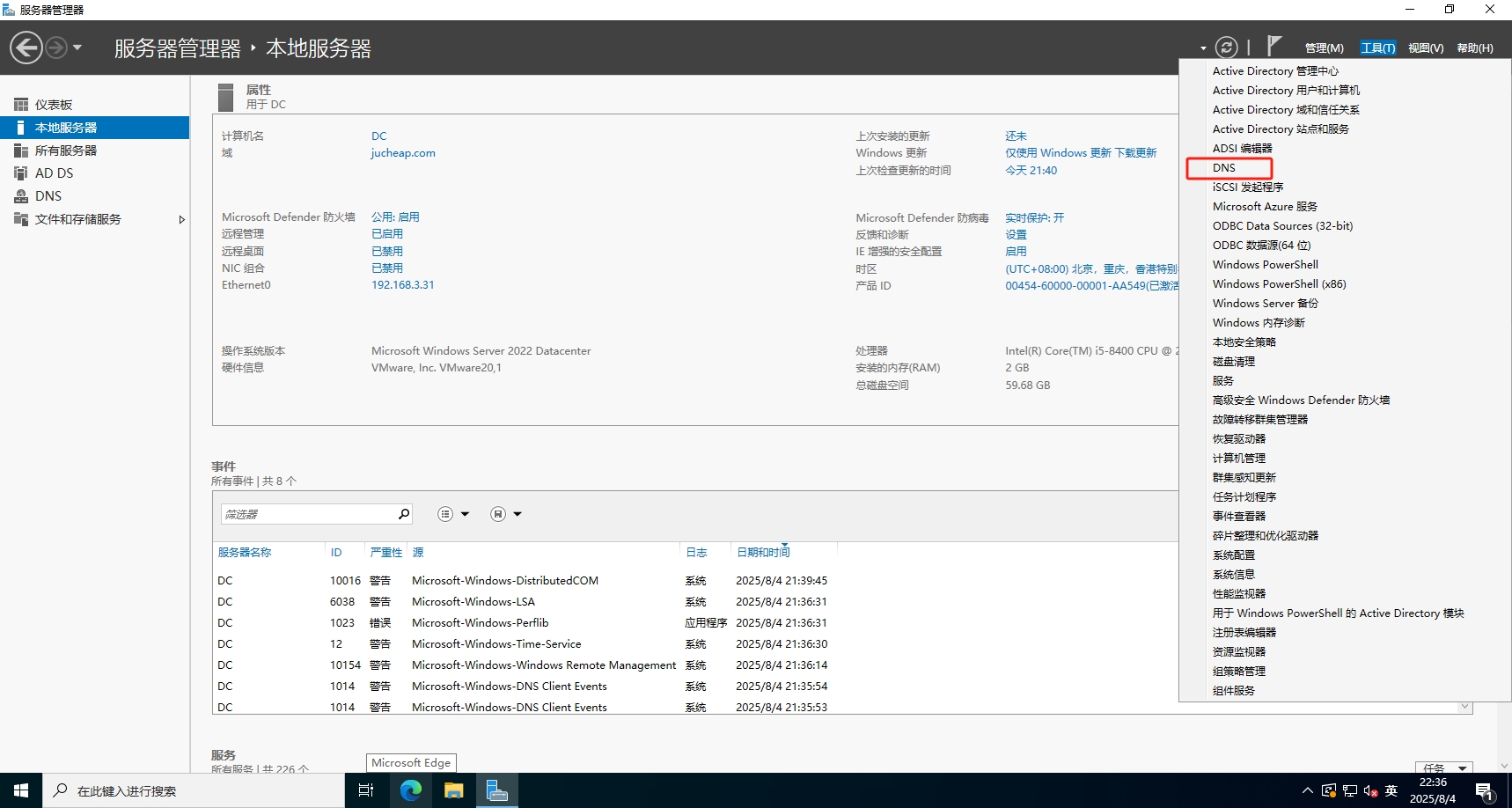Image resolution: width=1512 pixels, height=808 pixels.
Task: Select 本地服务器 in the sidebar
Action: click(94, 128)
